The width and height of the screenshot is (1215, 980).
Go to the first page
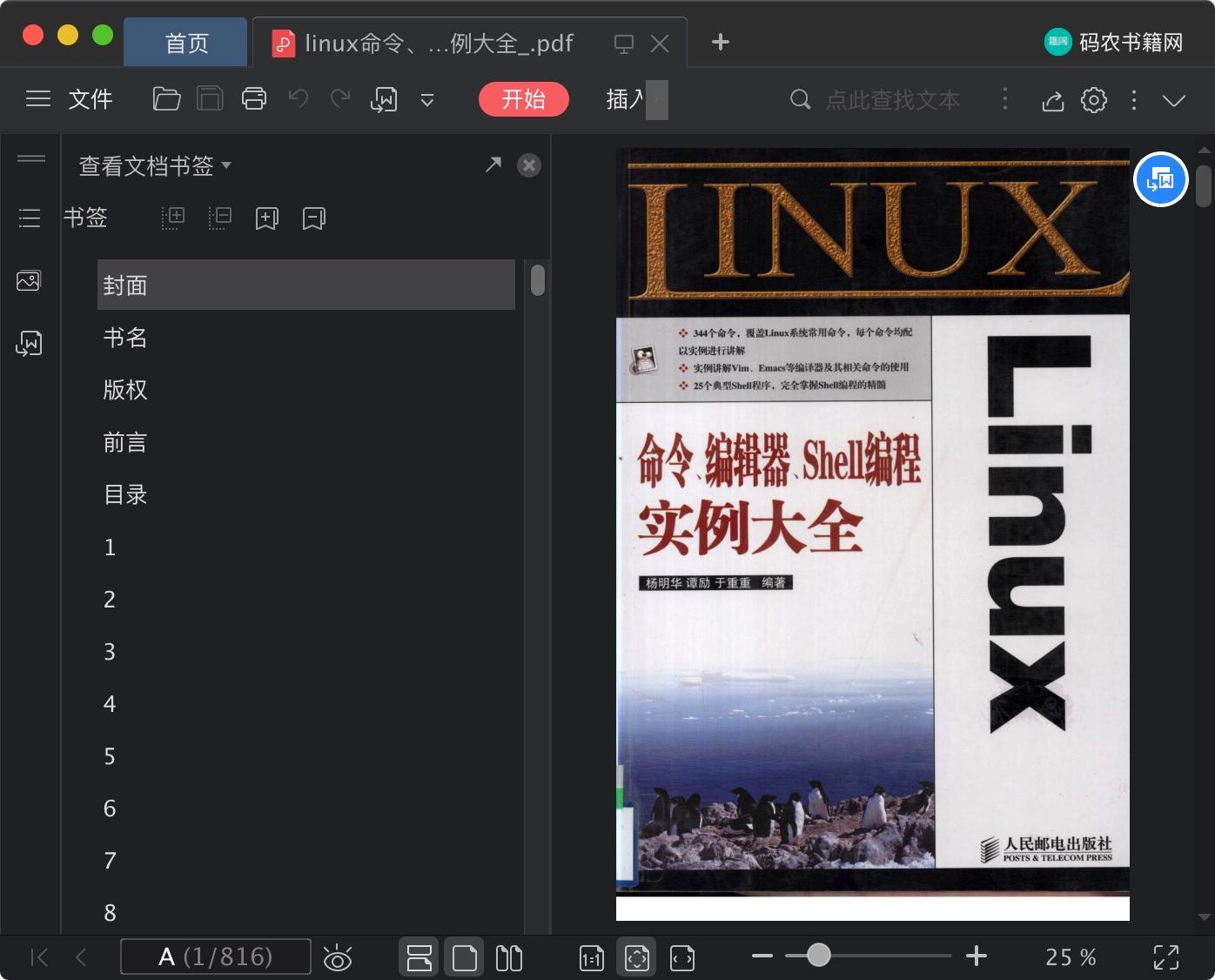(x=39, y=957)
